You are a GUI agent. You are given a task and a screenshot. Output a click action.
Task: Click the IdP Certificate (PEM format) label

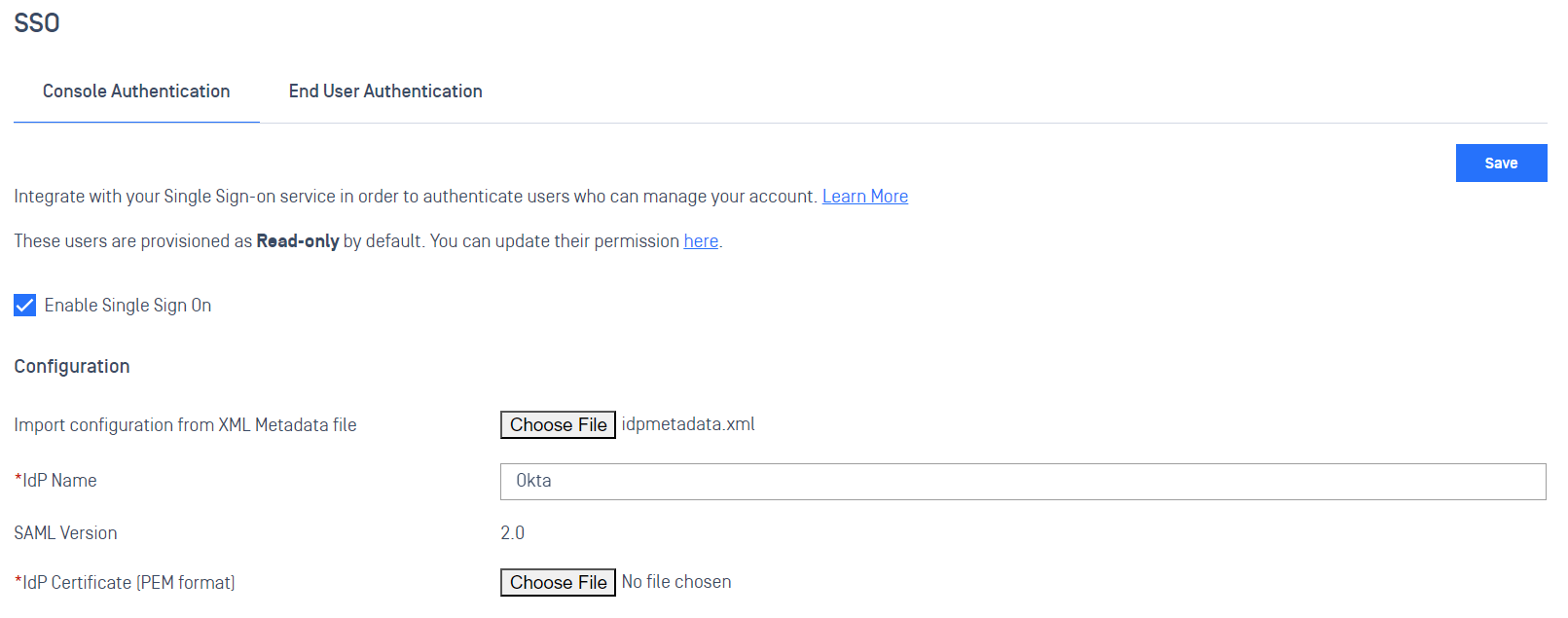click(125, 583)
